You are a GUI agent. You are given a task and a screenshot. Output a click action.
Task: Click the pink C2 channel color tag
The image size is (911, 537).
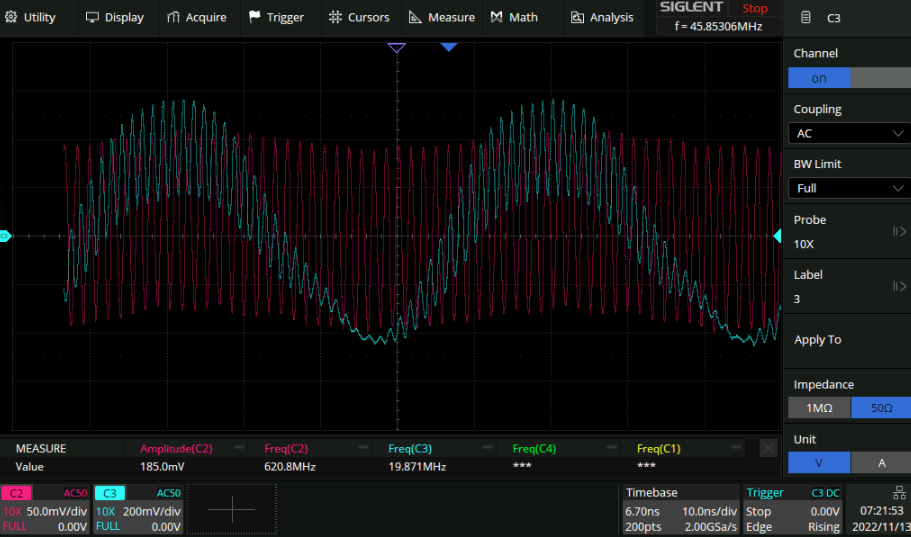pos(16,493)
